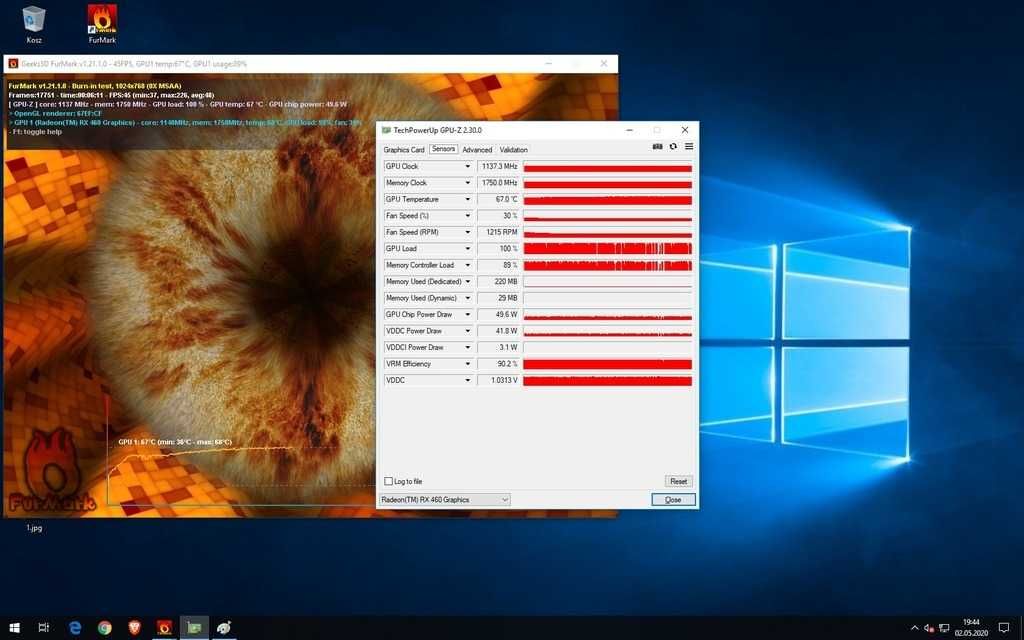Click the 1750.0 MHz memory clock value
This screenshot has height=640, width=1024.
498,183
